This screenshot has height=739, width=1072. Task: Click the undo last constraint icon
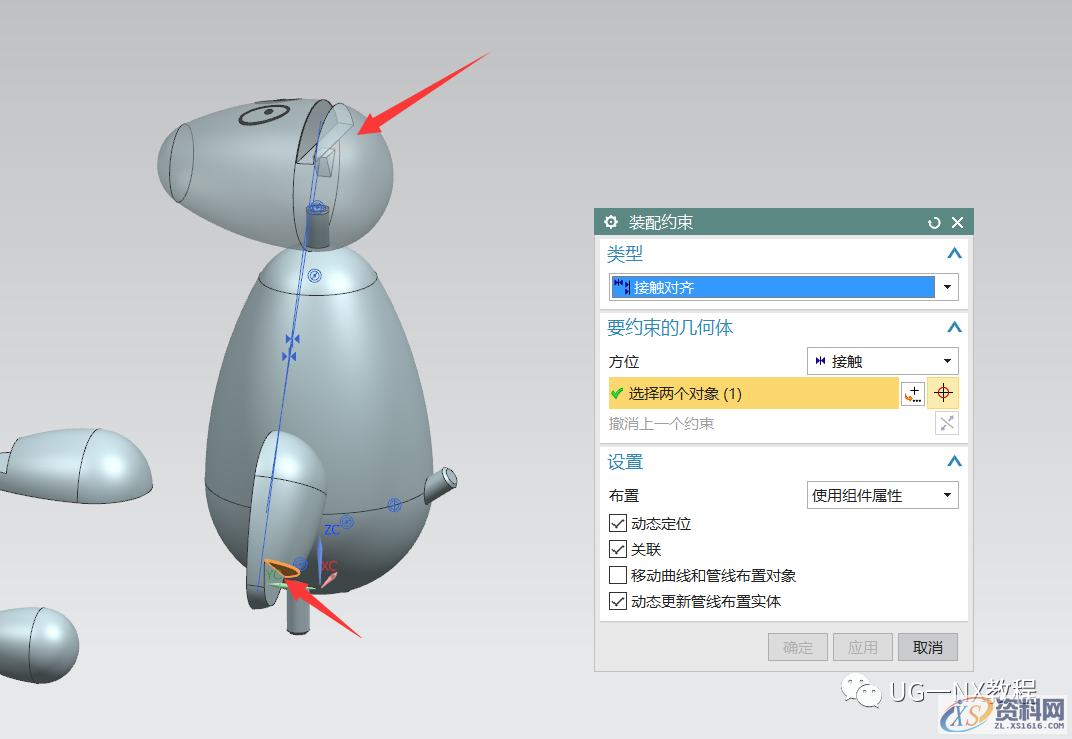(946, 423)
